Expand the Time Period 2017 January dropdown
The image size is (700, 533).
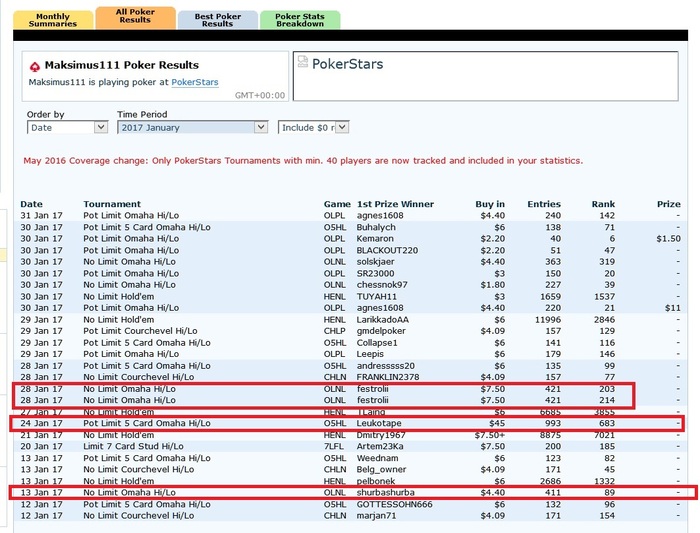tap(192, 128)
